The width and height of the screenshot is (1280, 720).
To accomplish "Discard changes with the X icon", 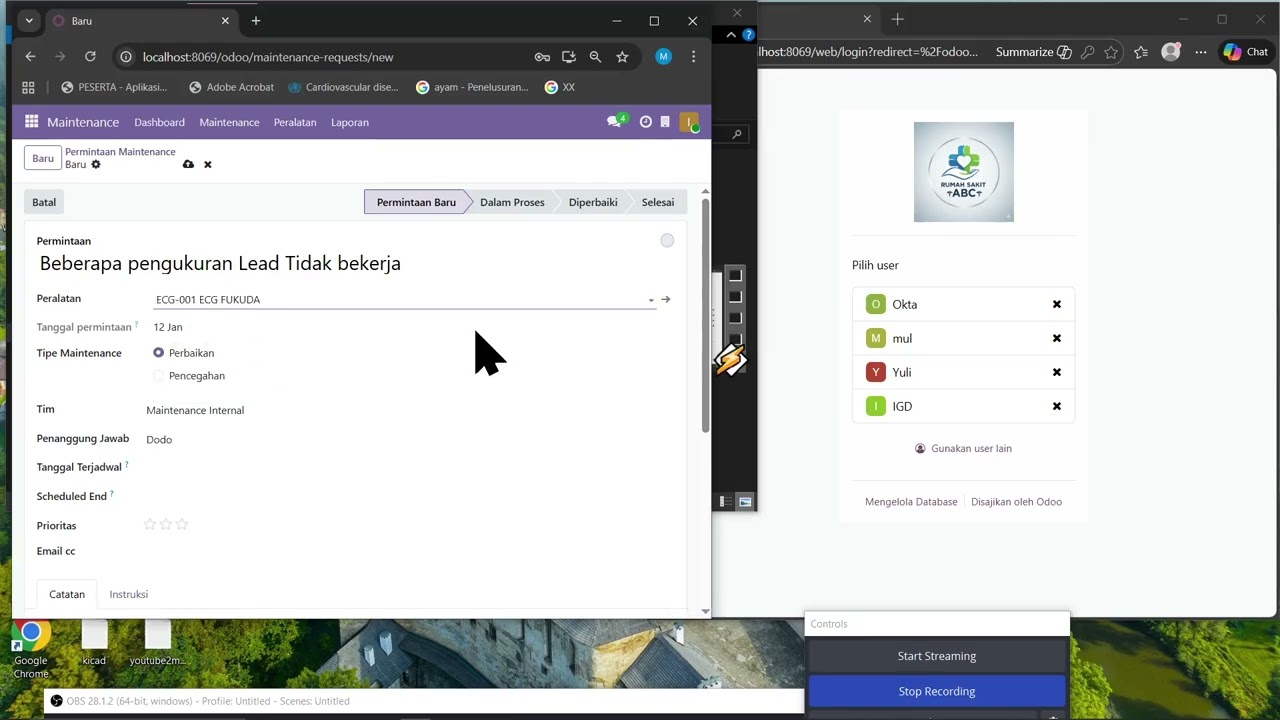I will coord(208,164).
